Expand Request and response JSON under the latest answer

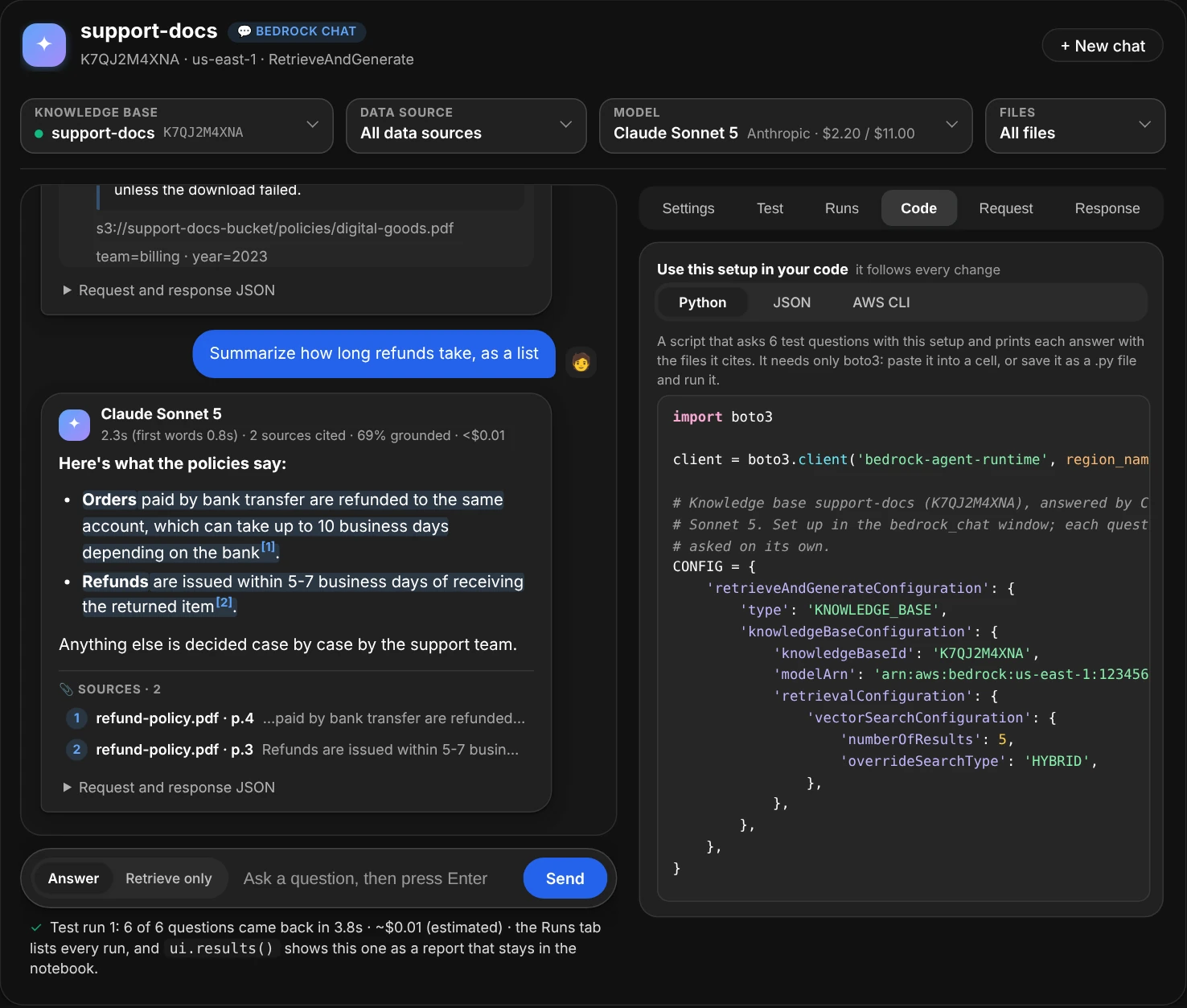click(169, 788)
